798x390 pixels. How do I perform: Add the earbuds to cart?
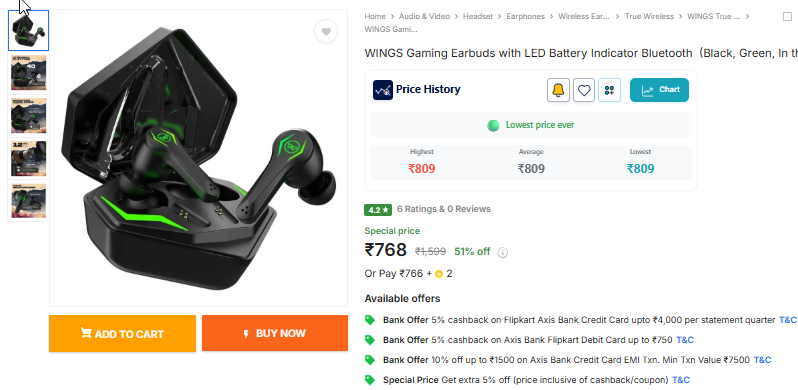pyautogui.click(x=122, y=333)
